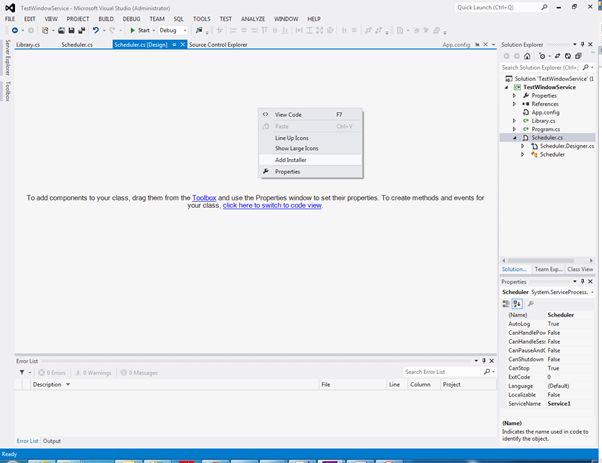Switch to the Output tab
The image size is (602, 463).
coord(52,441)
